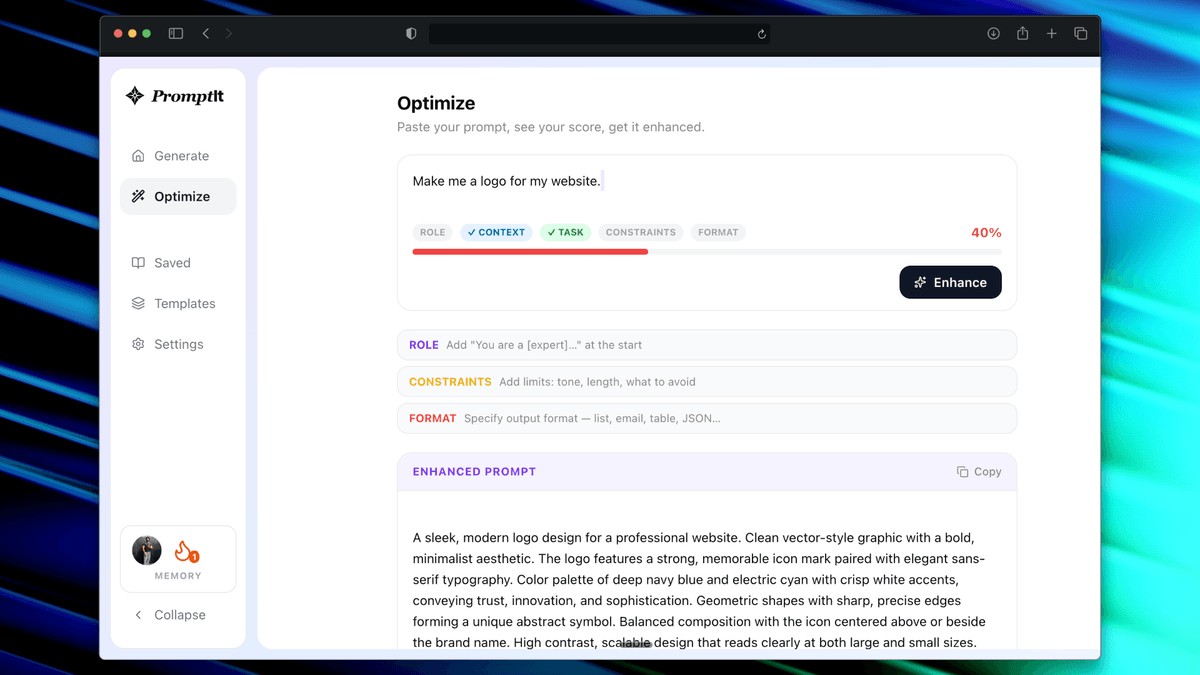Screen dimensions: 1200x675
Task: Click the copy icon beside Copy
Action: click(962, 471)
